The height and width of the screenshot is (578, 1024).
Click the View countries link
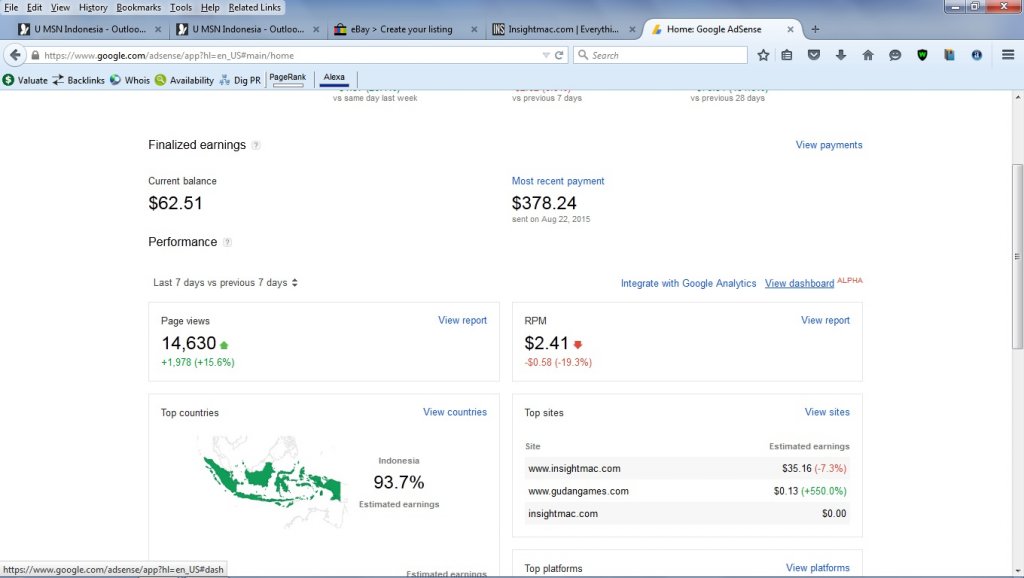coord(455,412)
